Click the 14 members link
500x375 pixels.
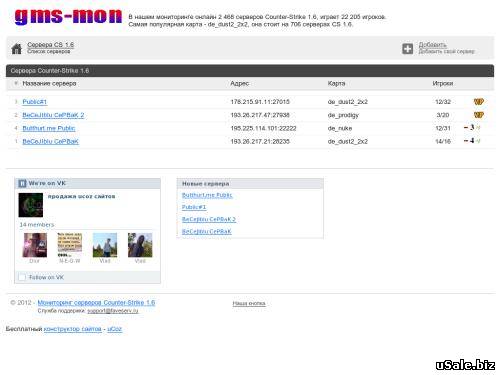coord(37,225)
